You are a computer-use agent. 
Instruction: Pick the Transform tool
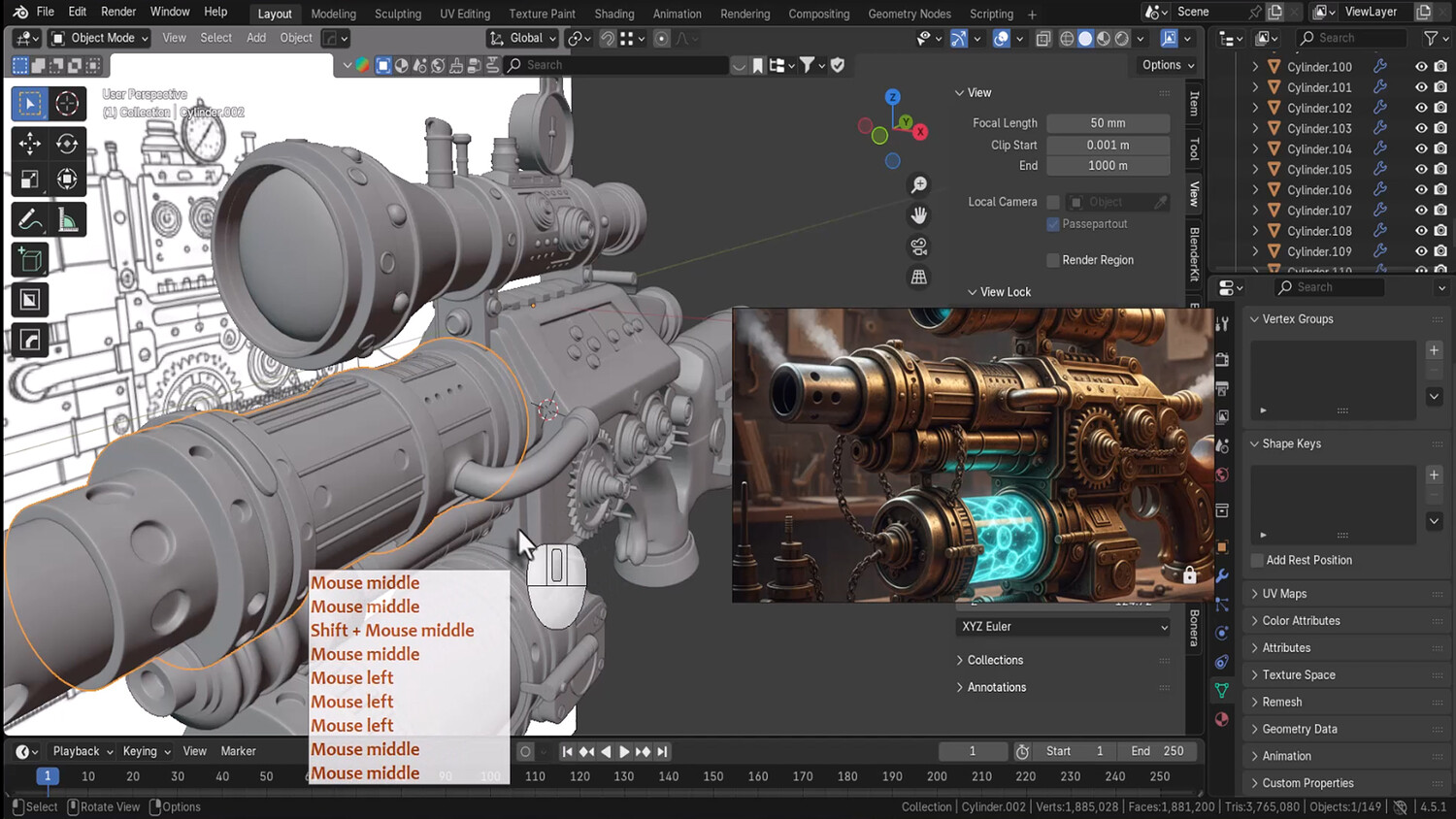tap(67, 180)
